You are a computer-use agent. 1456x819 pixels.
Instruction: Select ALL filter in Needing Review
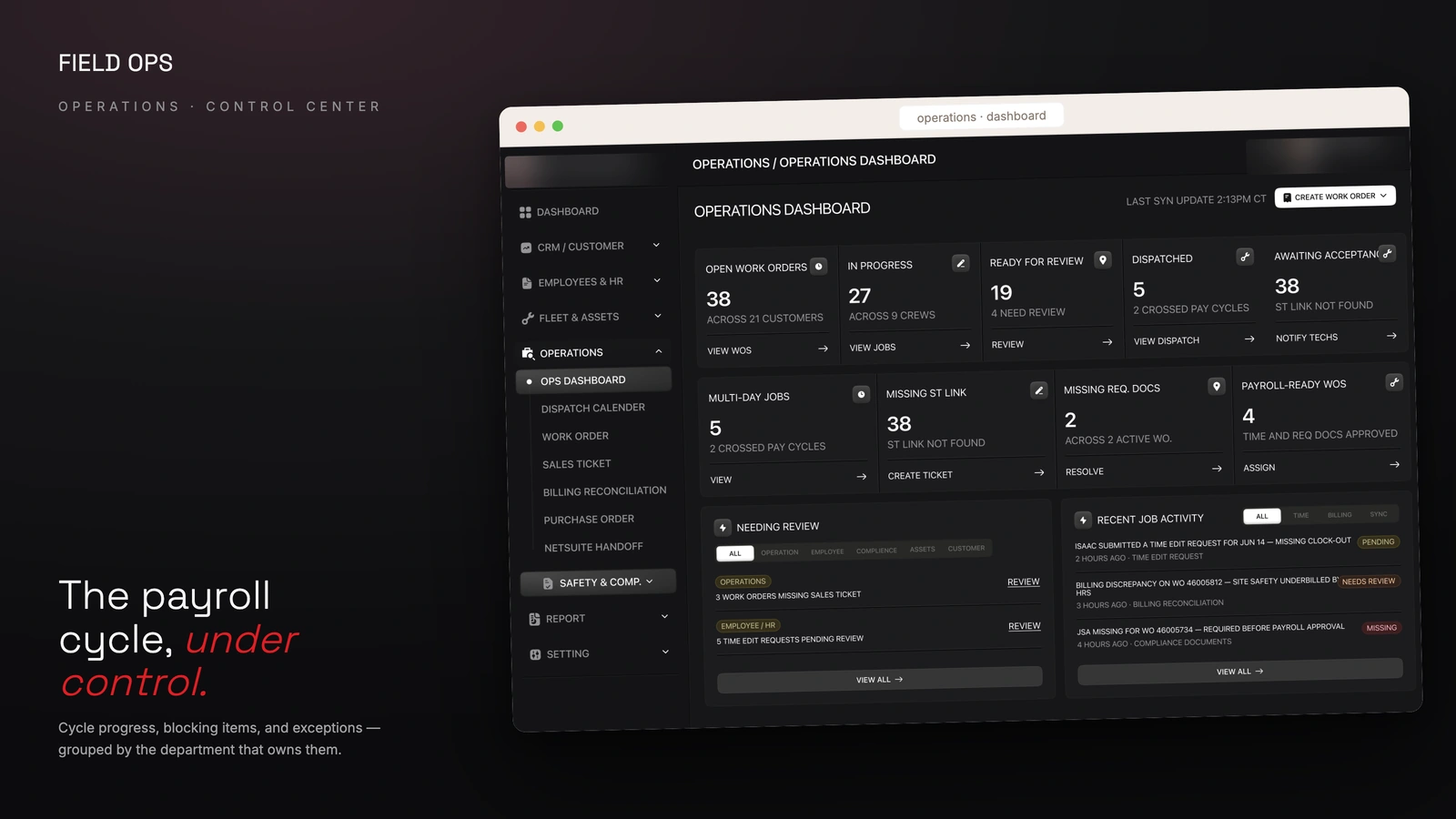click(735, 553)
